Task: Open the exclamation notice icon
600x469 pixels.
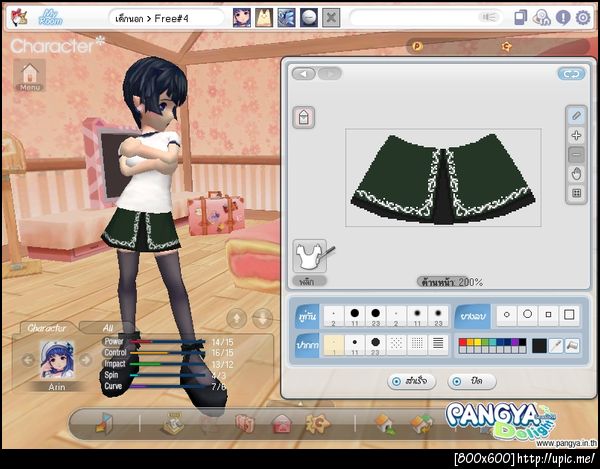Action: (563, 18)
